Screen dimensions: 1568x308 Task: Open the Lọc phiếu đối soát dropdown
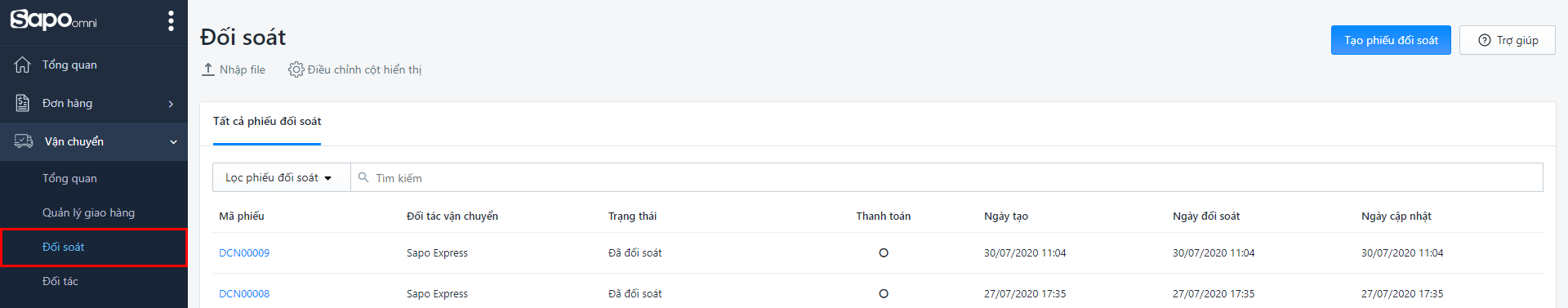(x=281, y=177)
